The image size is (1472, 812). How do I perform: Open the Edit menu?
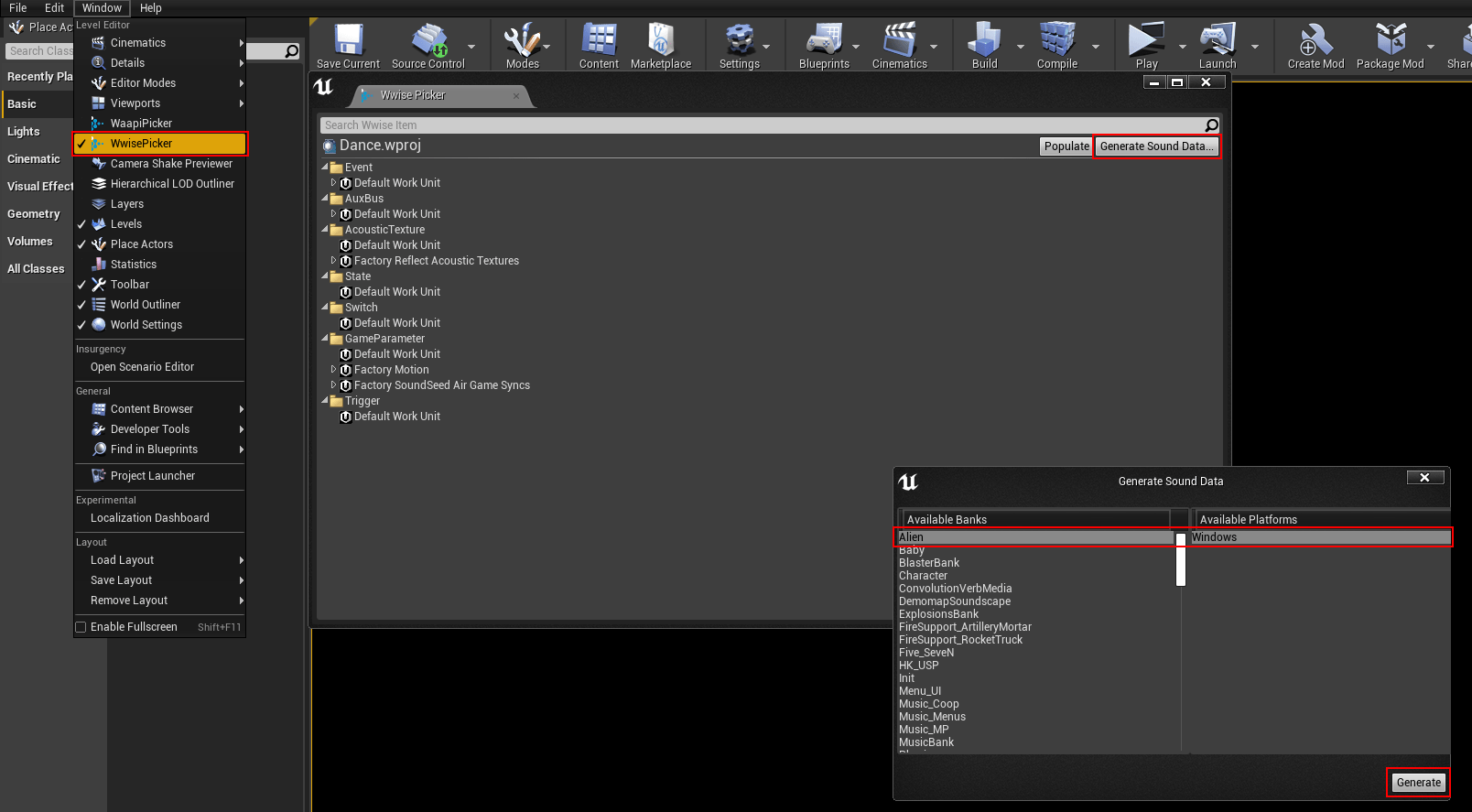point(55,8)
